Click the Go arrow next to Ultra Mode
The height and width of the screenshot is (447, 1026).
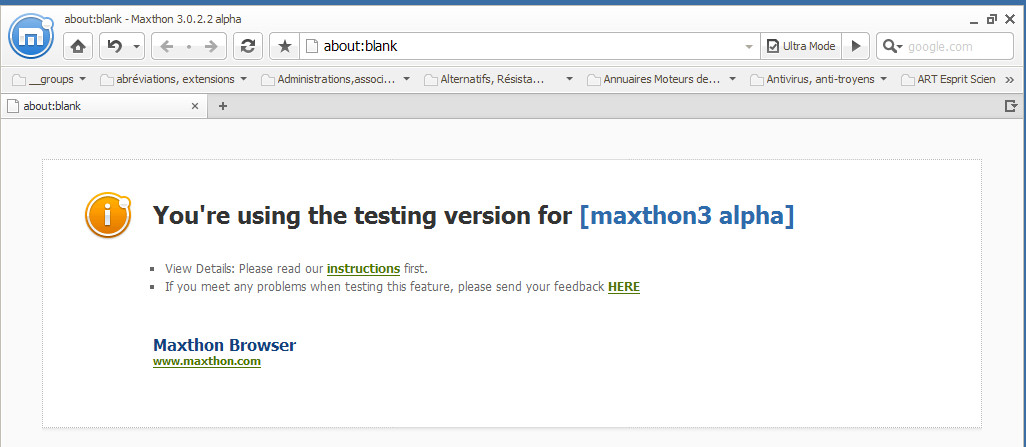tap(855, 46)
